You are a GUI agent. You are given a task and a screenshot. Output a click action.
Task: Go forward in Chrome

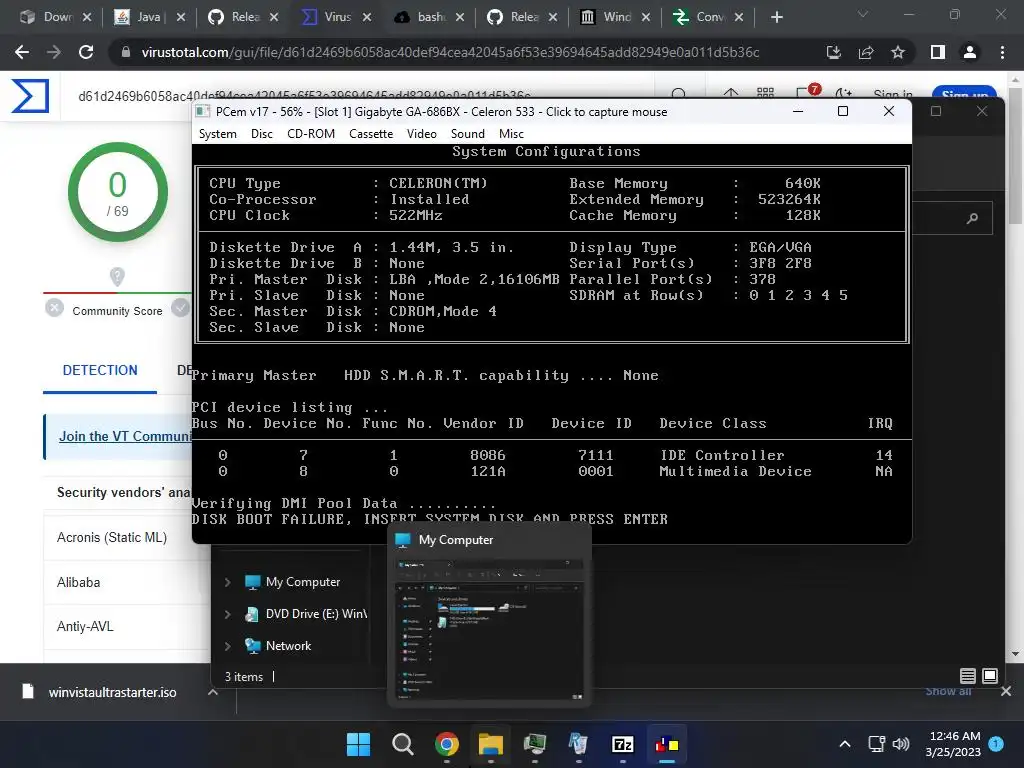pos(54,52)
